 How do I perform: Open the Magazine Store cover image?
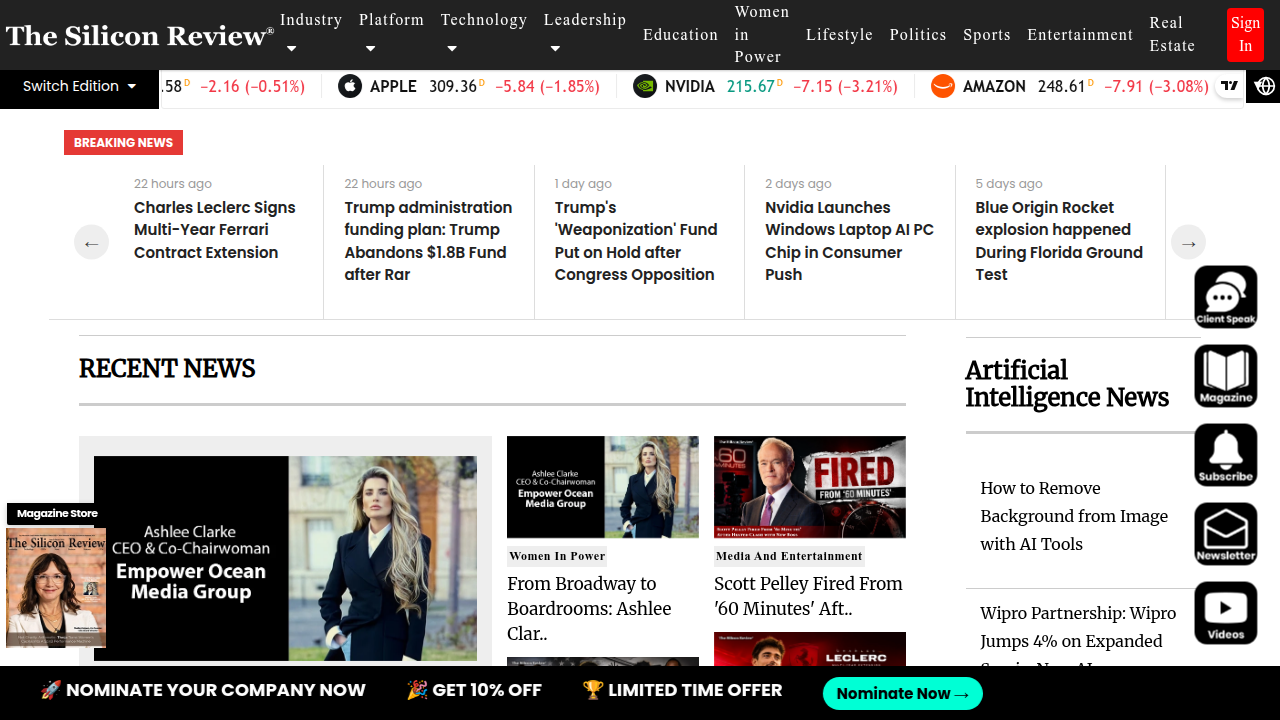[56, 588]
